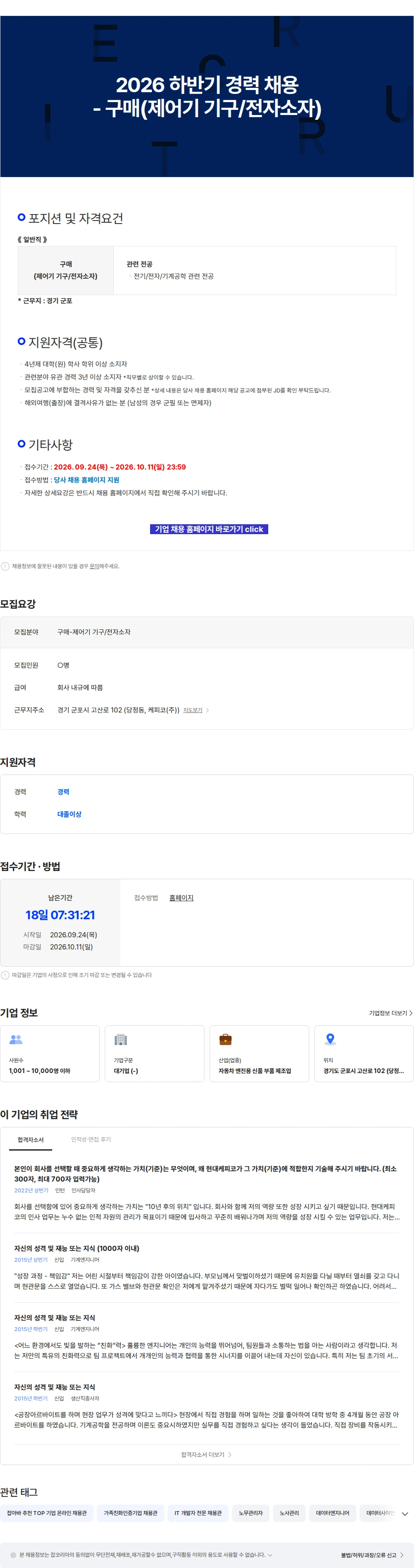Click the IT 개발자 전문 채용관 tag
Screen dimensions: 414x1568
(198, 1513)
